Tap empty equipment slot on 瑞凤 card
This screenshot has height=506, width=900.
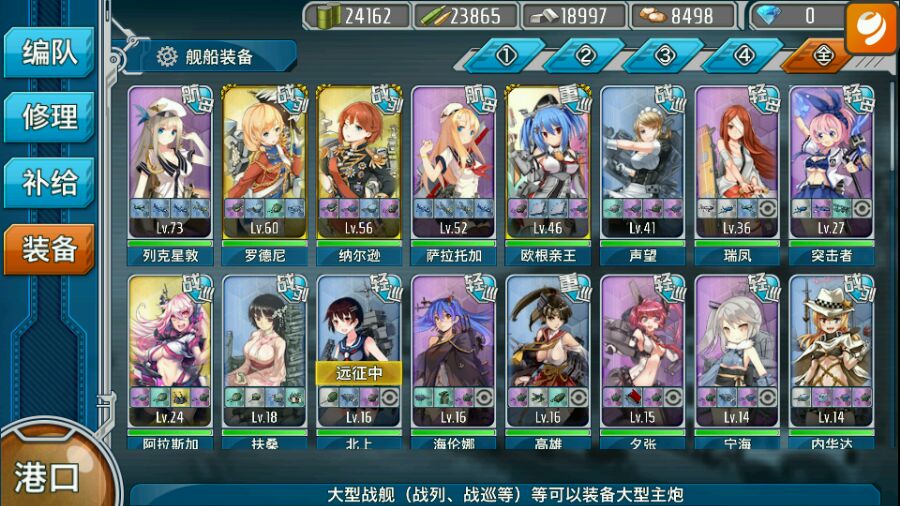tap(767, 208)
